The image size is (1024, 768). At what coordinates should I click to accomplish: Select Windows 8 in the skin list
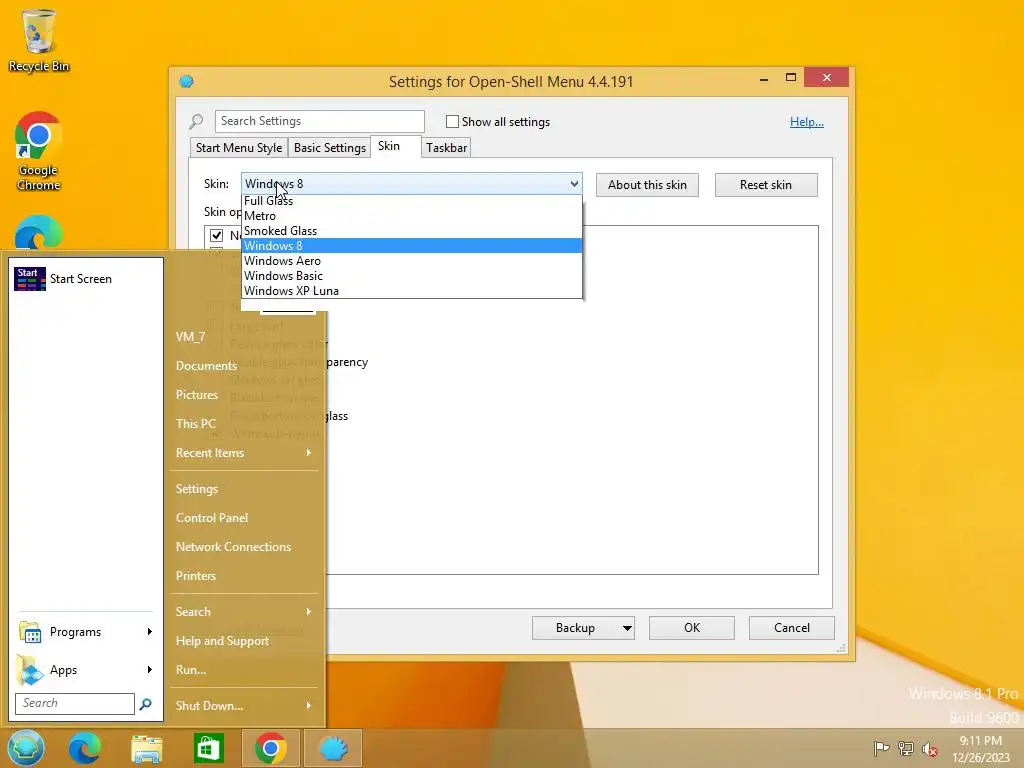pyautogui.click(x=411, y=246)
